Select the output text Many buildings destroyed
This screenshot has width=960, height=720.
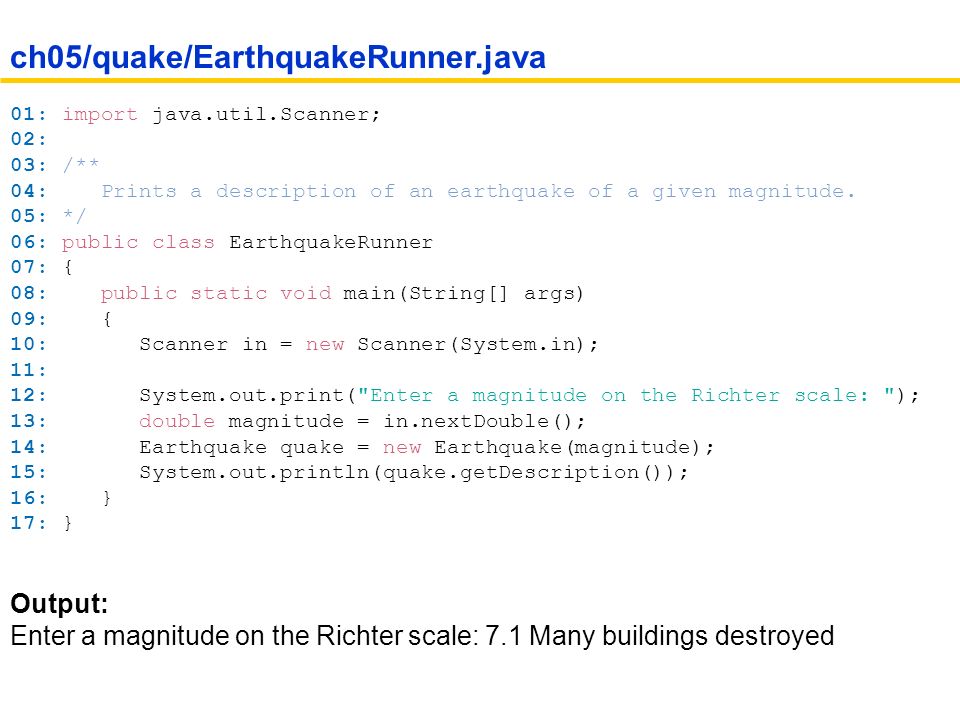point(681,636)
